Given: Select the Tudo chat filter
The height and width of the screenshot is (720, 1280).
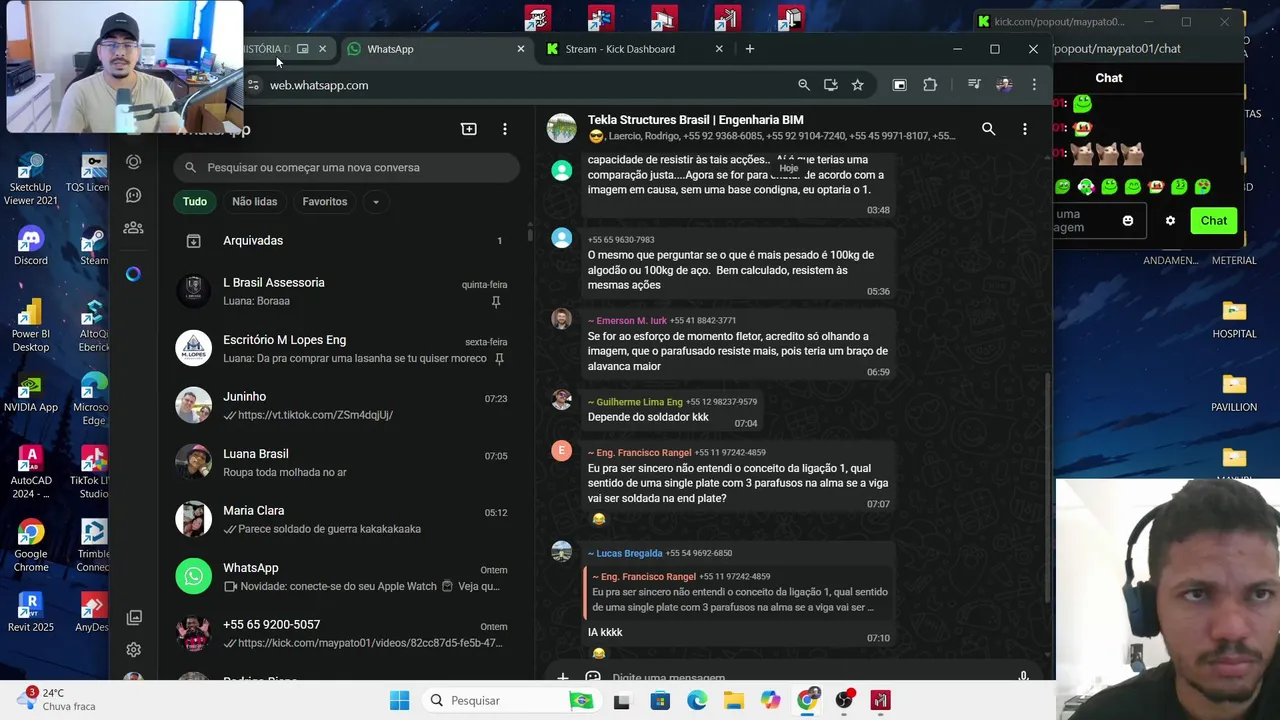Looking at the screenshot, I should [x=195, y=202].
